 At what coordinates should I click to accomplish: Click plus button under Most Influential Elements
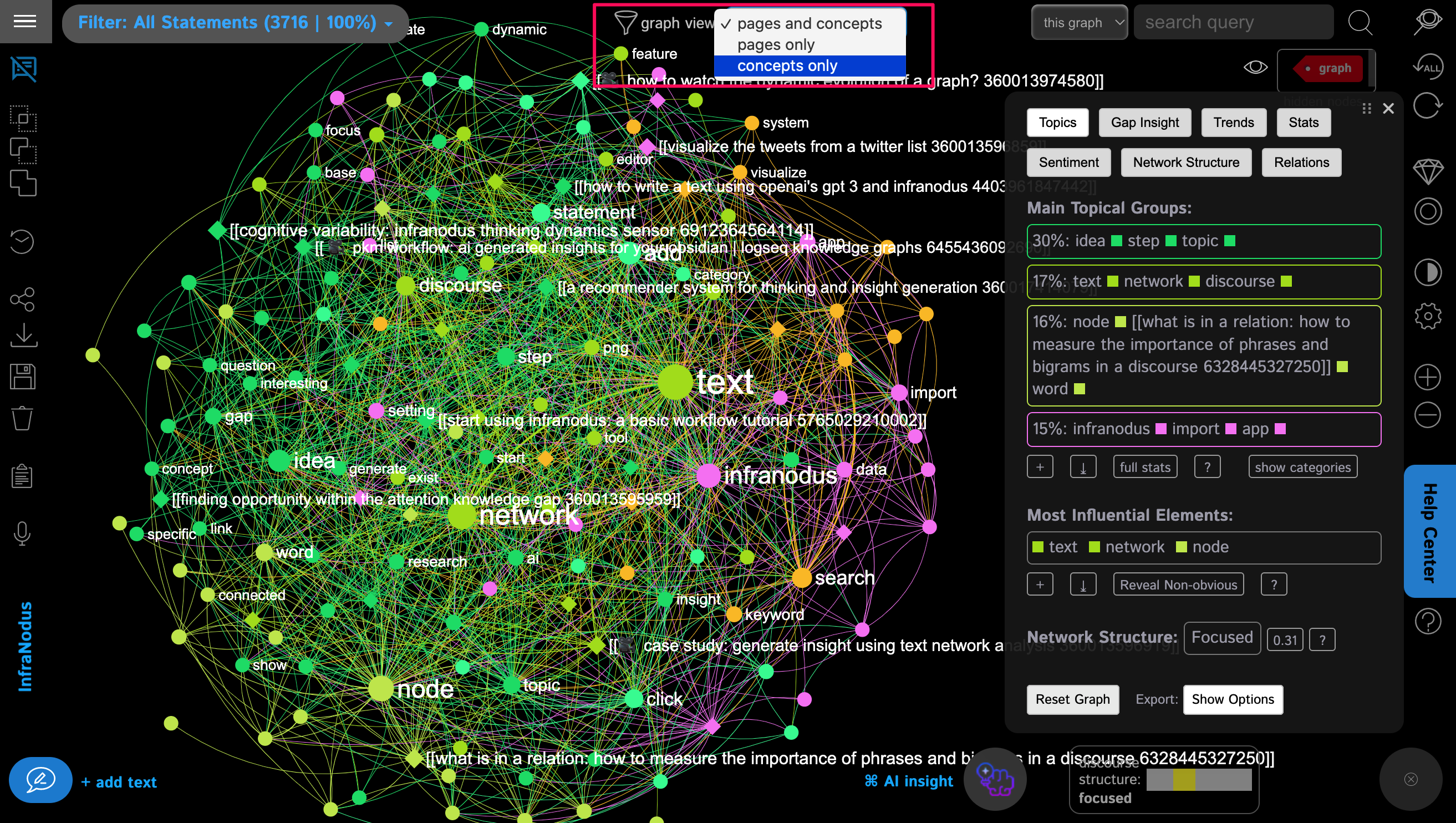pyautogui.click(x=1040, y=585)
